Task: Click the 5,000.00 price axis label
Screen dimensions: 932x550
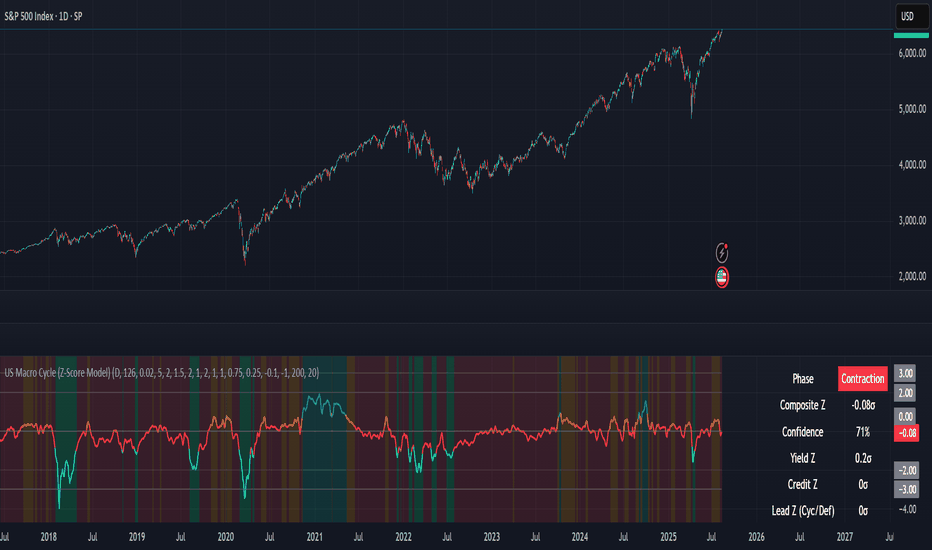Action: 912,109
